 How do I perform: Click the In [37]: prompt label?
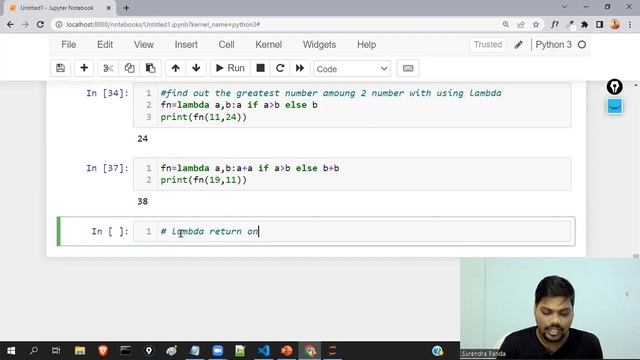coord(107,168)
